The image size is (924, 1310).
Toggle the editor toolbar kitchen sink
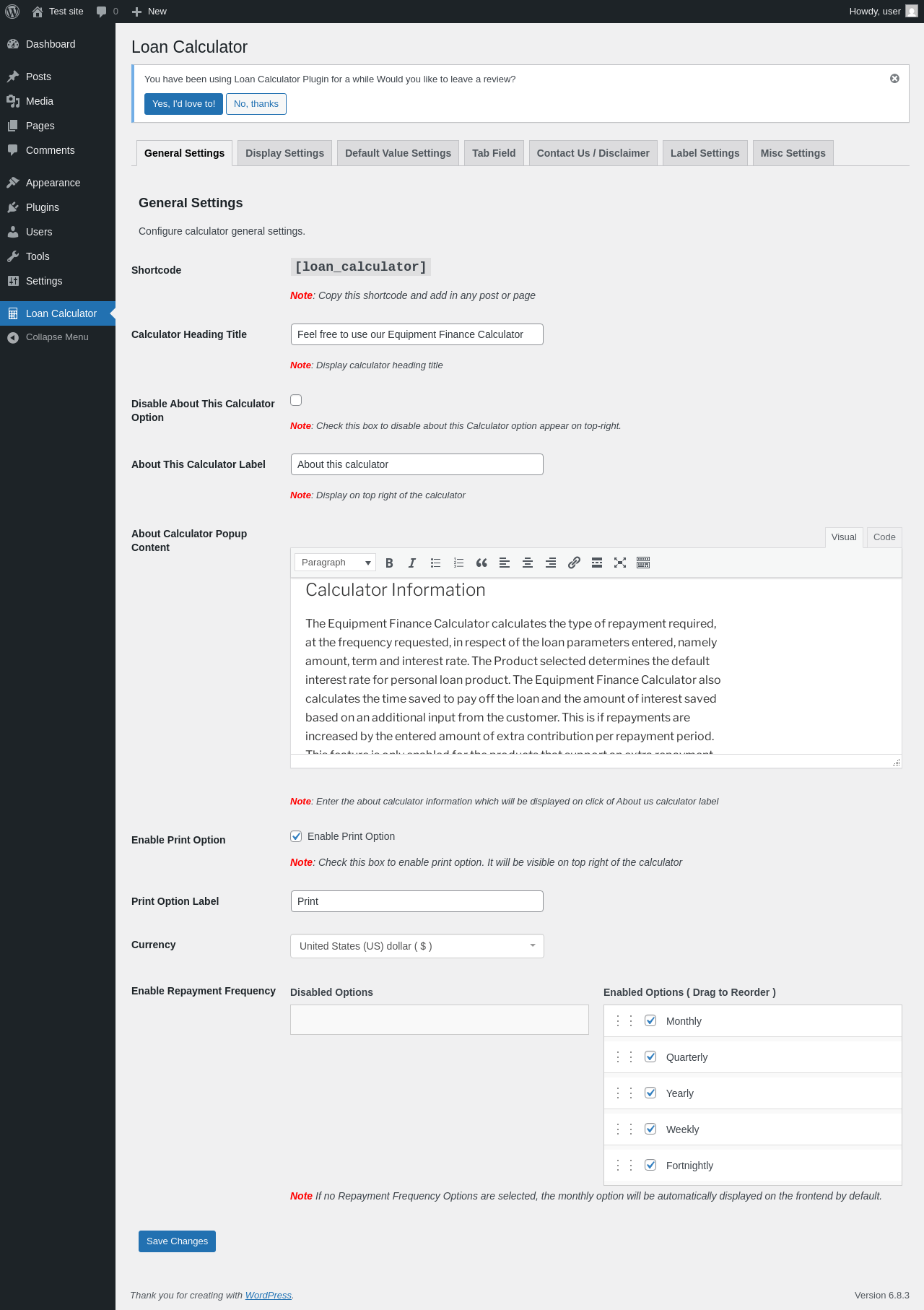(643, 563)
